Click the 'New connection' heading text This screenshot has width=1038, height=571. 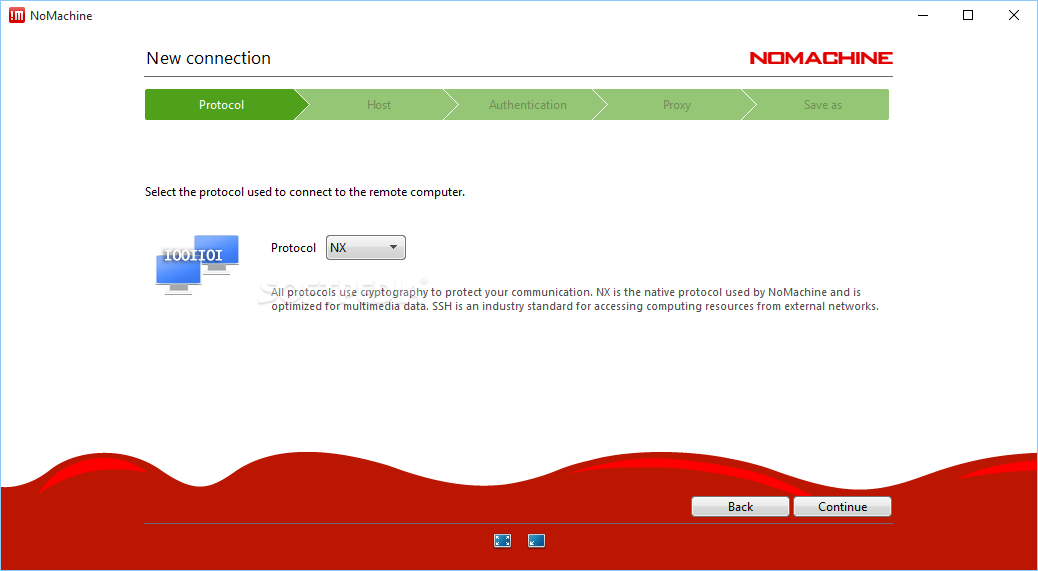(209, 58)
